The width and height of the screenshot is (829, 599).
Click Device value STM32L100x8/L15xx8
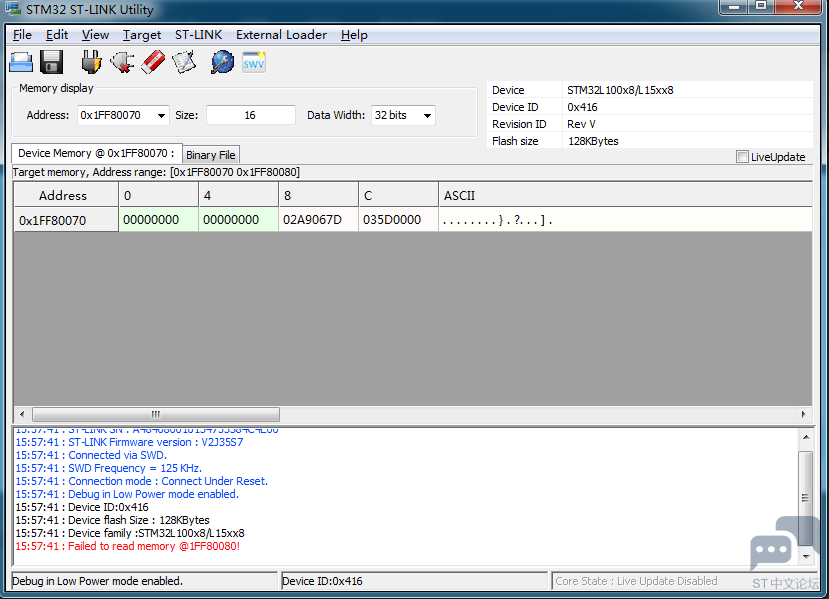pos(620,90)
